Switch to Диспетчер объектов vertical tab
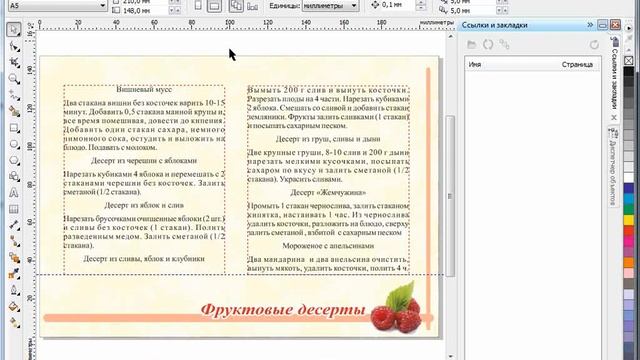This screenshot has height=360, width=640. tap(612, 167)
